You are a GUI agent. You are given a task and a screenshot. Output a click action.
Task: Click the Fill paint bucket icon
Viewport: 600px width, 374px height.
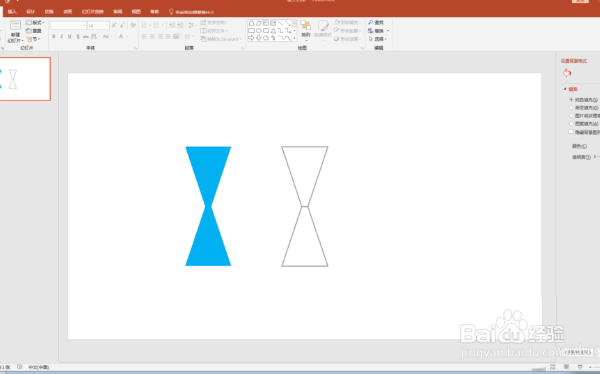(567, 73)
